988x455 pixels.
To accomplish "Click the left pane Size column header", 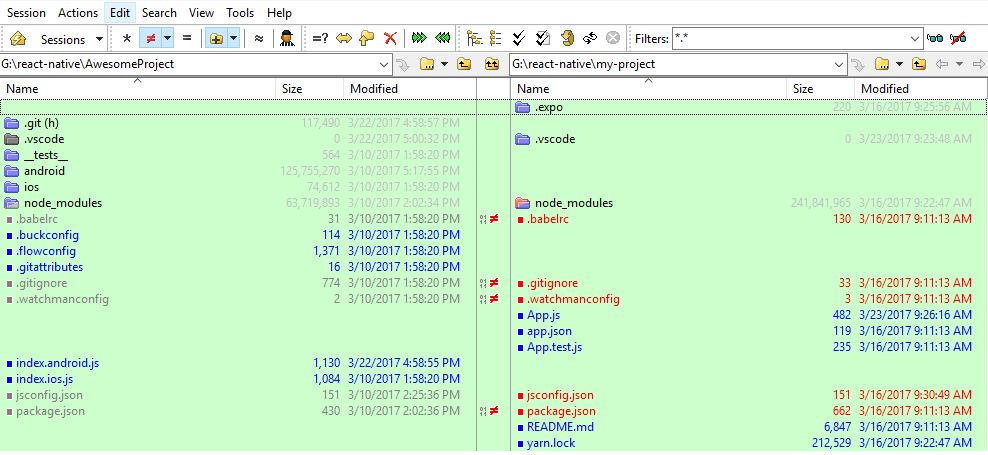I will click(x=292, y=89).
